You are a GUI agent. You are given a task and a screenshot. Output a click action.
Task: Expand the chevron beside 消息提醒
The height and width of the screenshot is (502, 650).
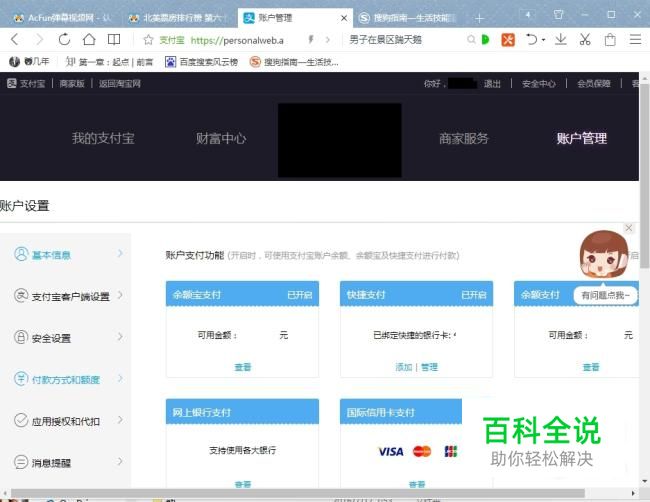click(x=120, y=461)
